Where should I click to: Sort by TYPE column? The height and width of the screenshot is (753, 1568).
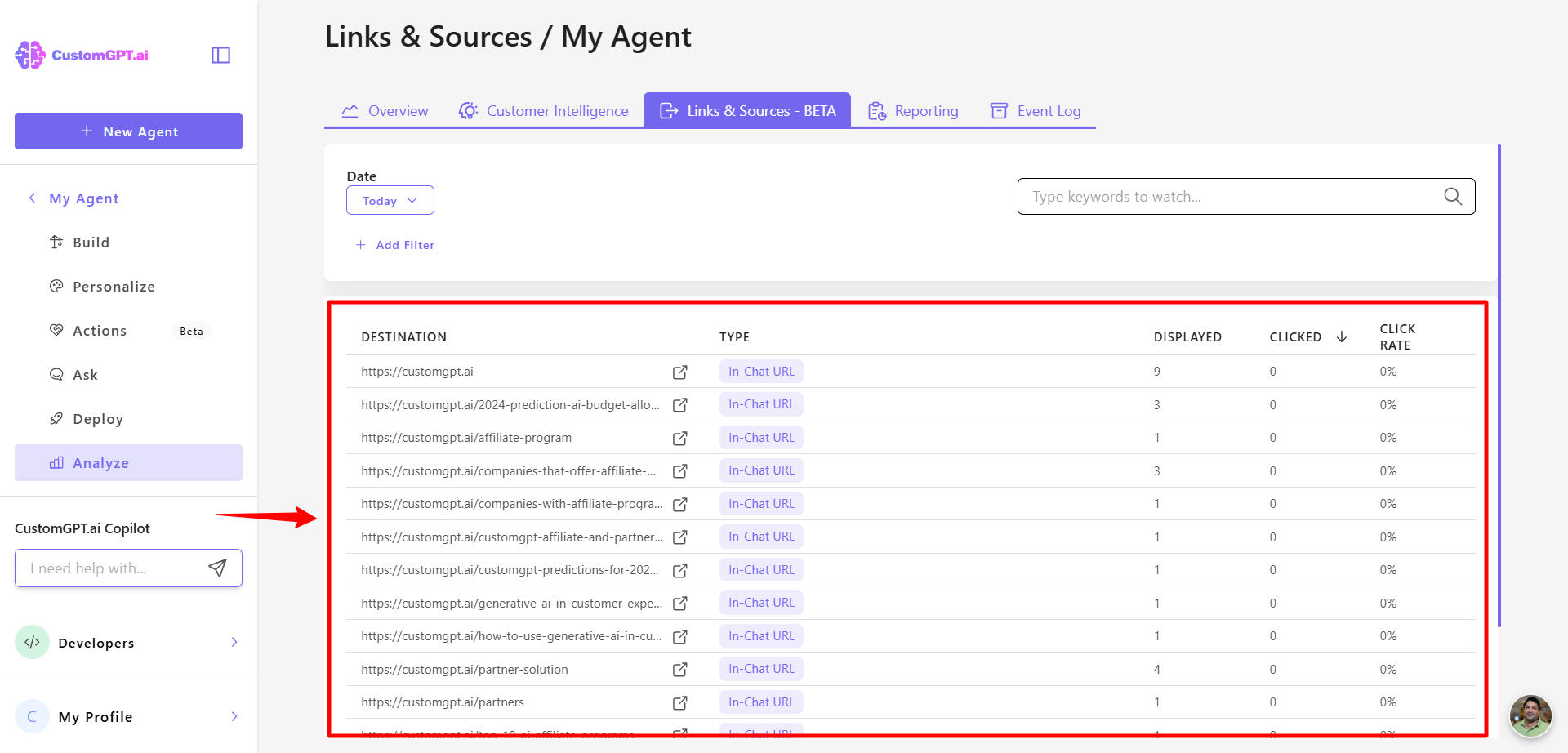click(734, 337)
